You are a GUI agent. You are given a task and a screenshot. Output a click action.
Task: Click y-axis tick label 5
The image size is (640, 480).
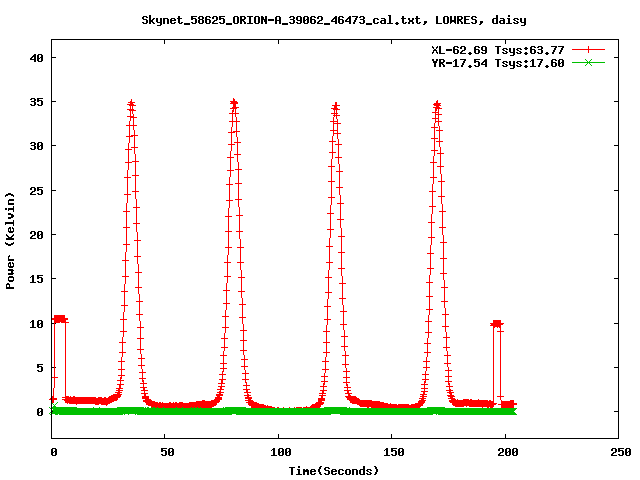pyautogui.click(x=40, y=368)
